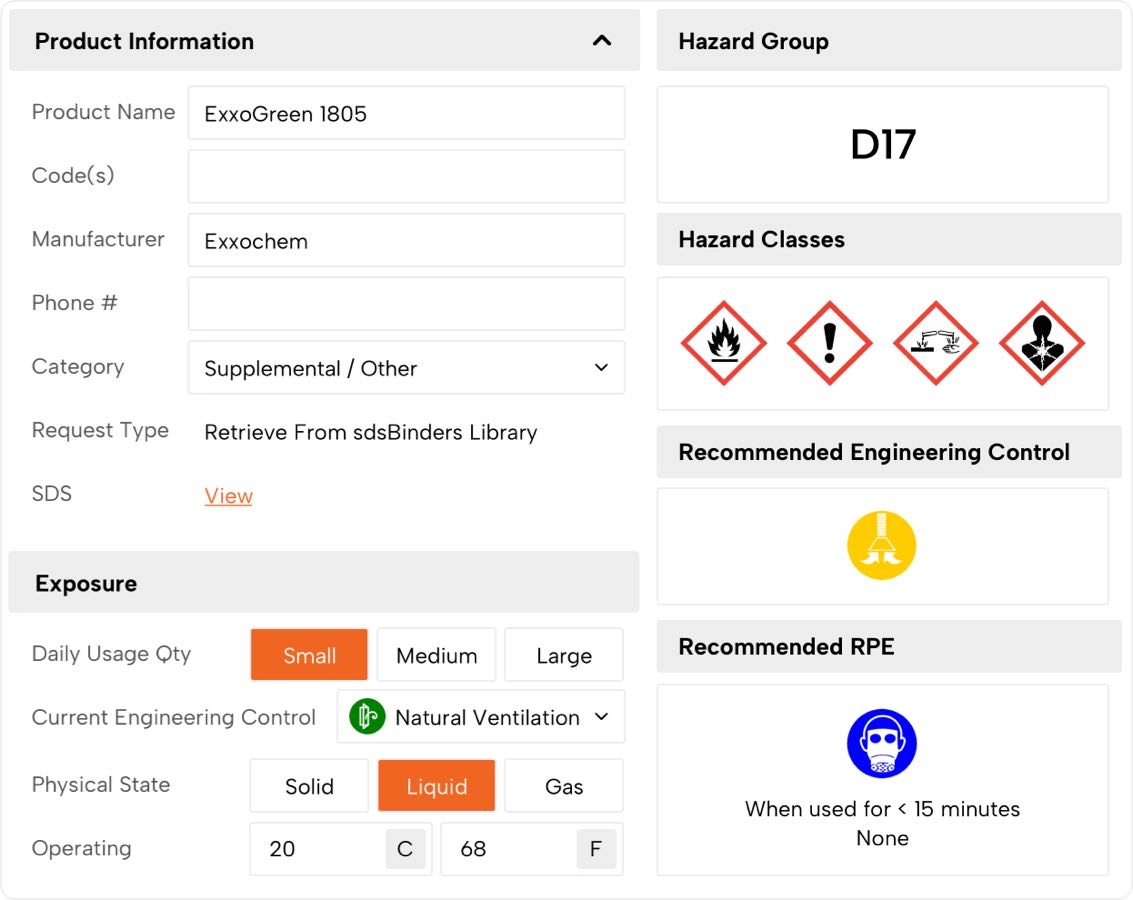
Task: Collapse the Product Information section
Action: coord(602,40)
